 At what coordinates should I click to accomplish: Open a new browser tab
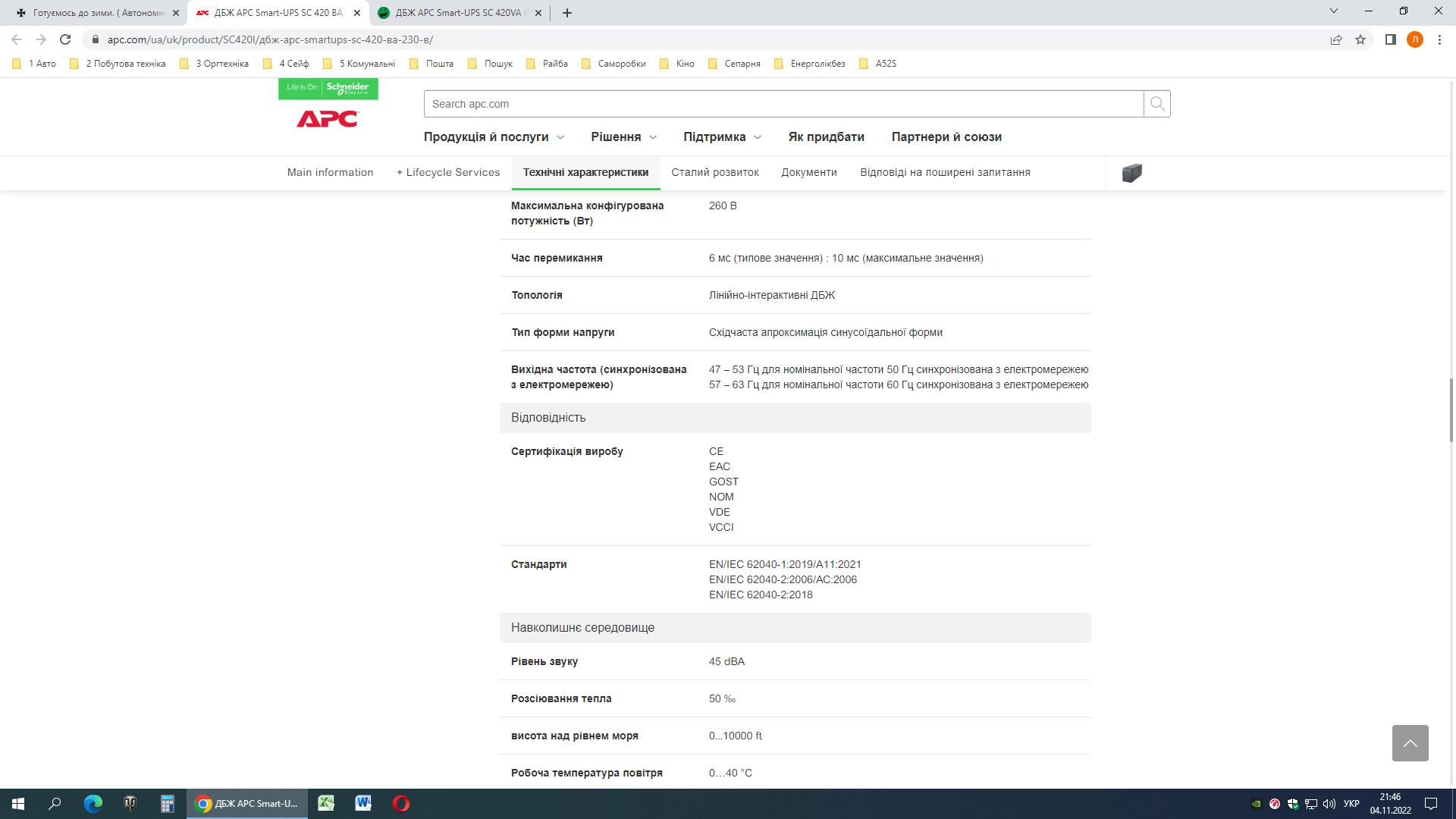point(567,13)
